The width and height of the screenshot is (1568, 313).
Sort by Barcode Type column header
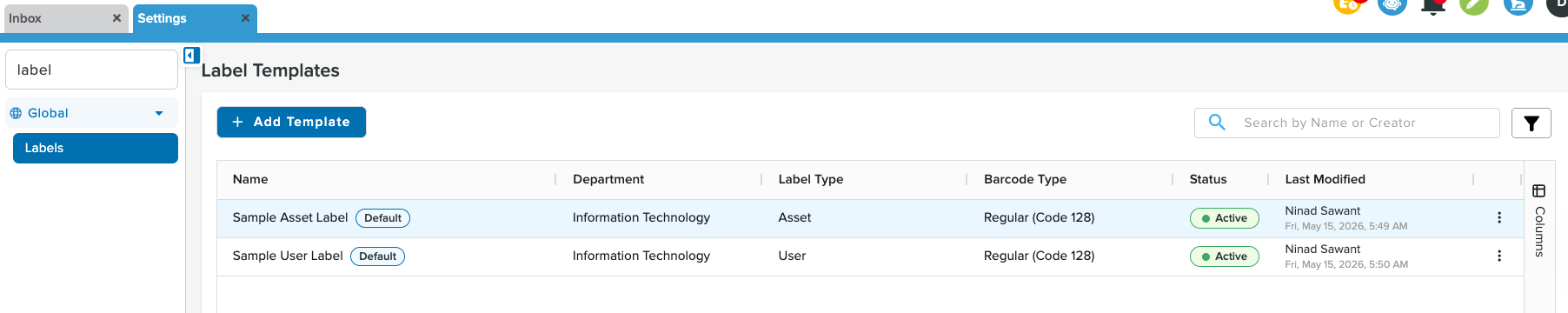point(1025,179)
